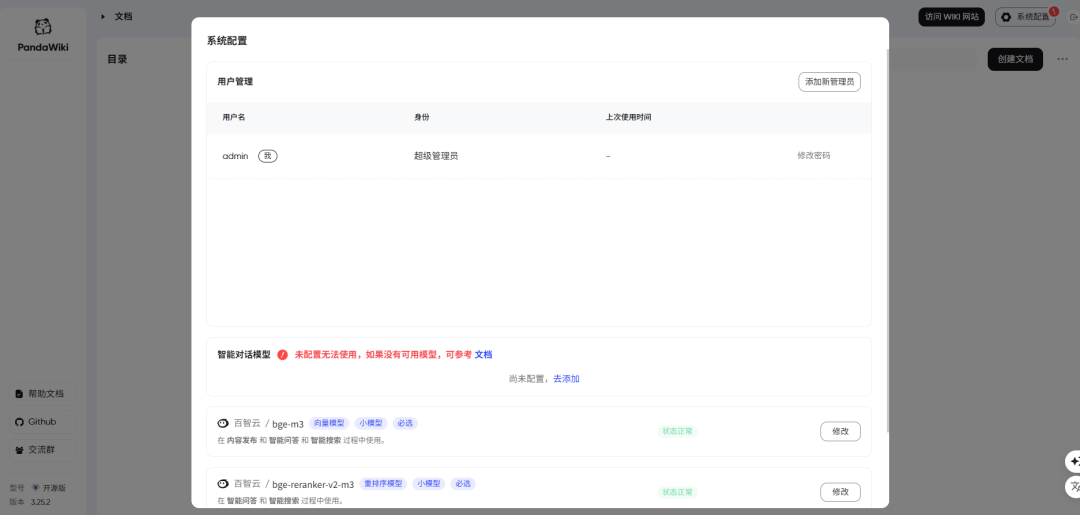Click the 开源版 edition badge
1080x515 pixels.
coord(49,487)
